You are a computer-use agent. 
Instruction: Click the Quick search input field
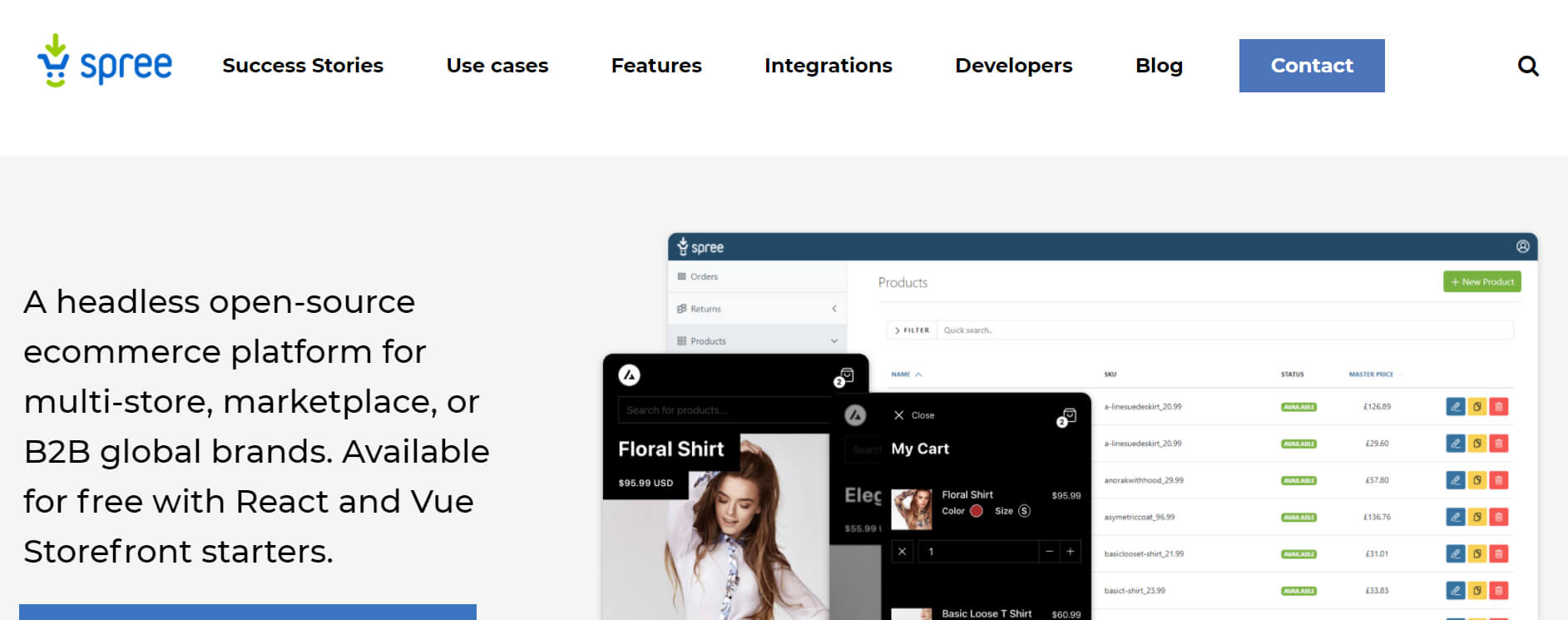point(1223,330)
